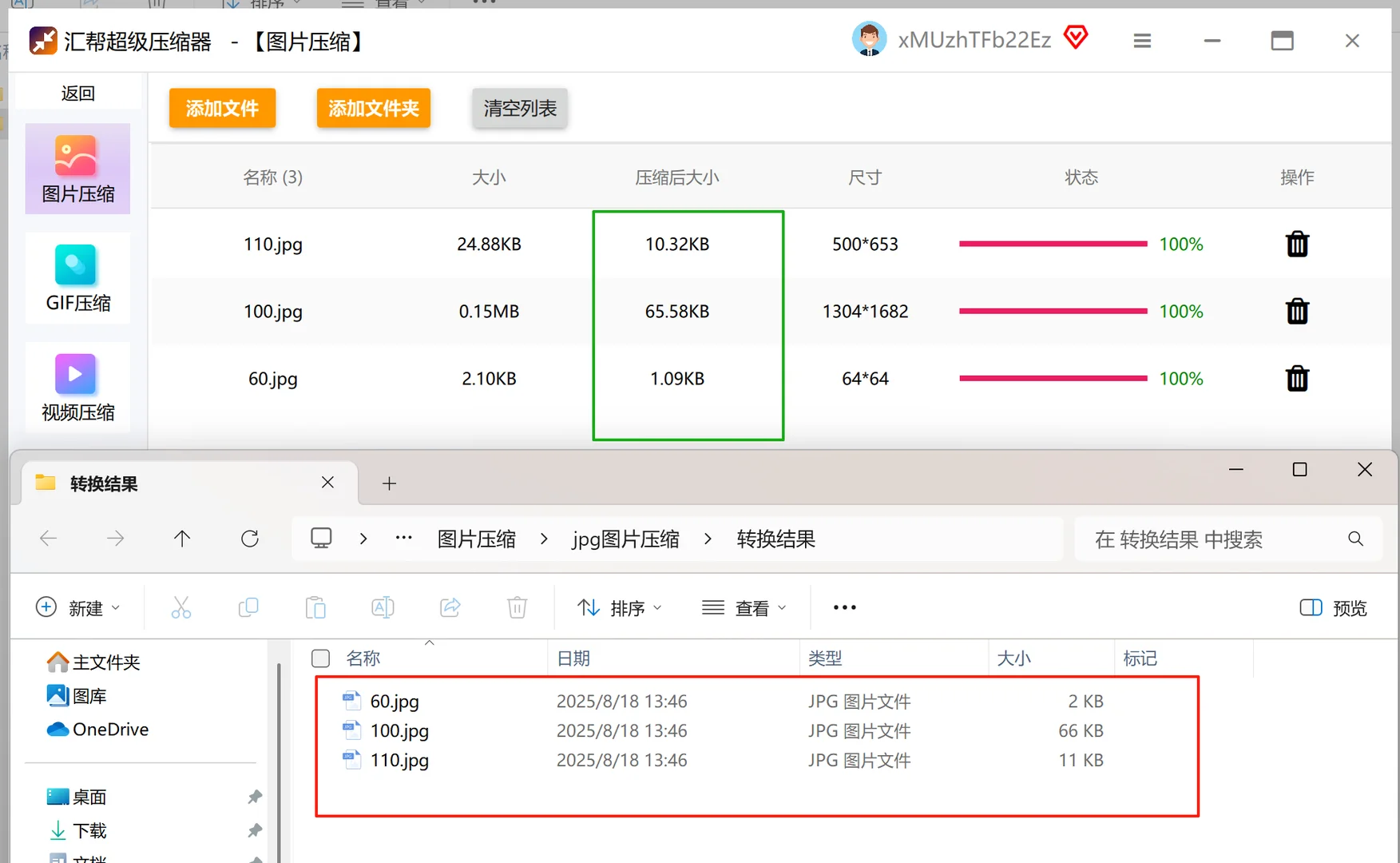
Task: Cut files using the scissors icon
Action: click(x=181, y=607)
